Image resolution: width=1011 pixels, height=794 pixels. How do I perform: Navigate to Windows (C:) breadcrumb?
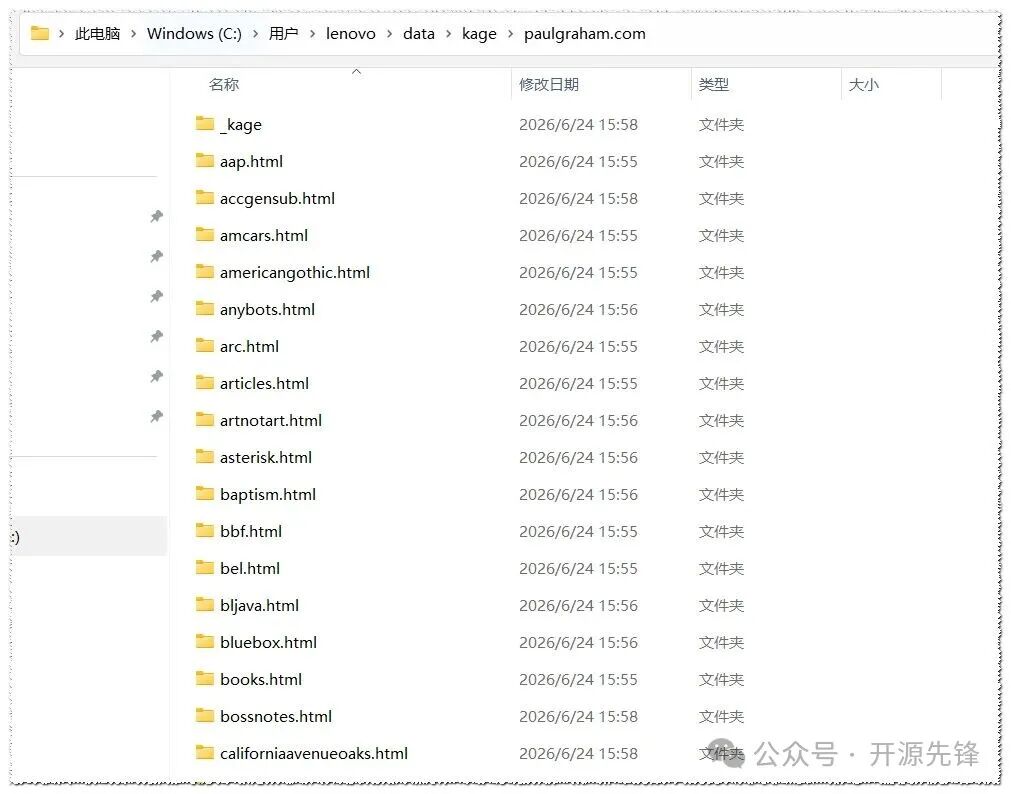[x=194, y=34]
